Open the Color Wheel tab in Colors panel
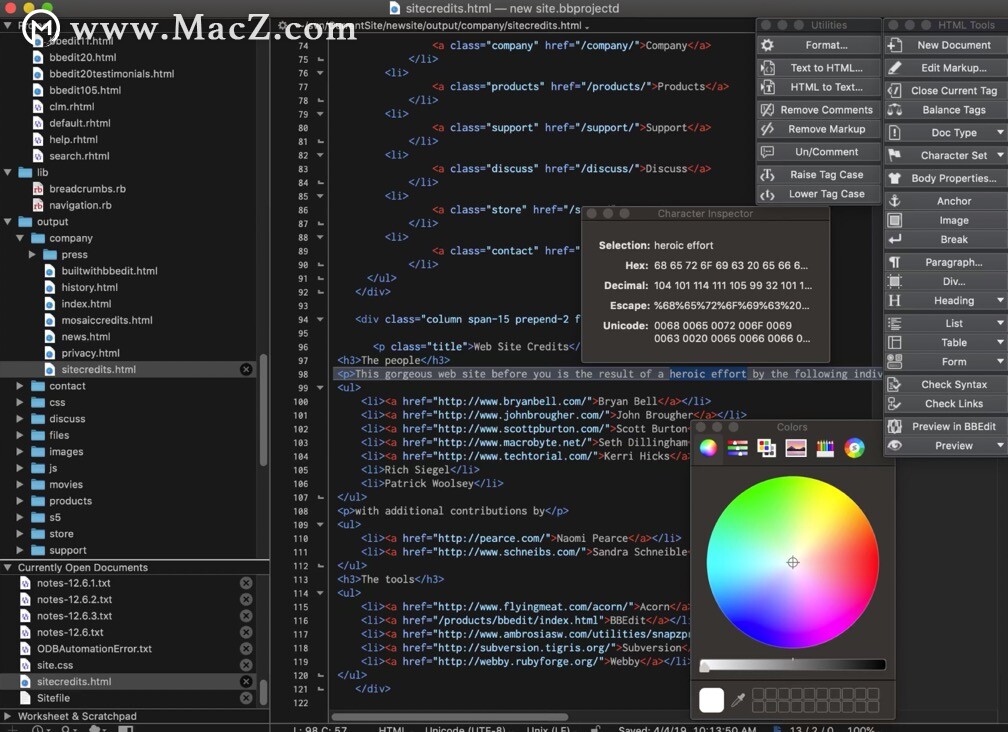The width and height of the screenshot is (1008, 732). (708, 448)
